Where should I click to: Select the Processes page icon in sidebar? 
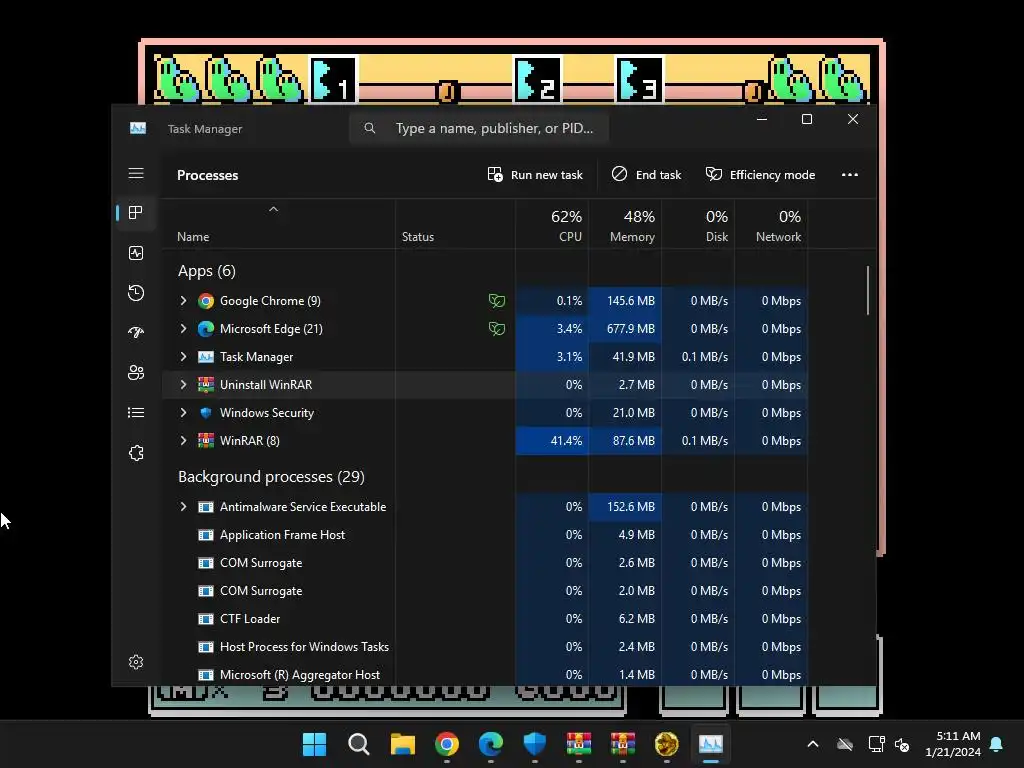click(x=136, y=212)
